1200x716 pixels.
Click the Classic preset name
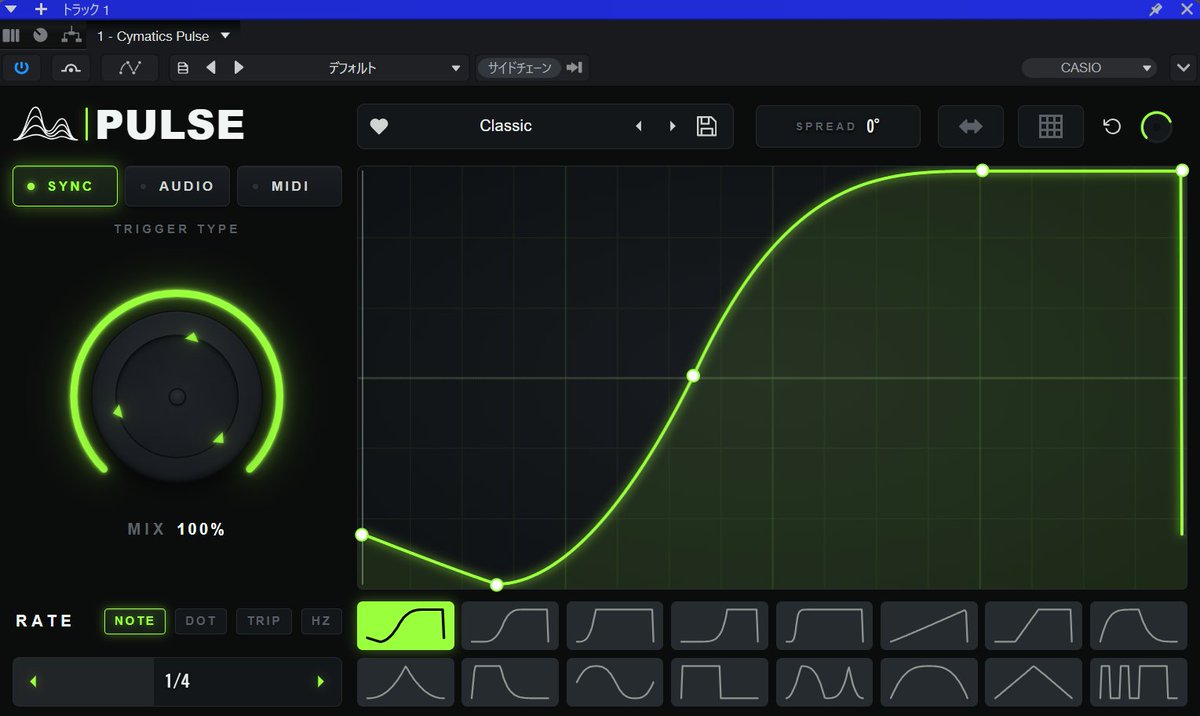(506, 126)
